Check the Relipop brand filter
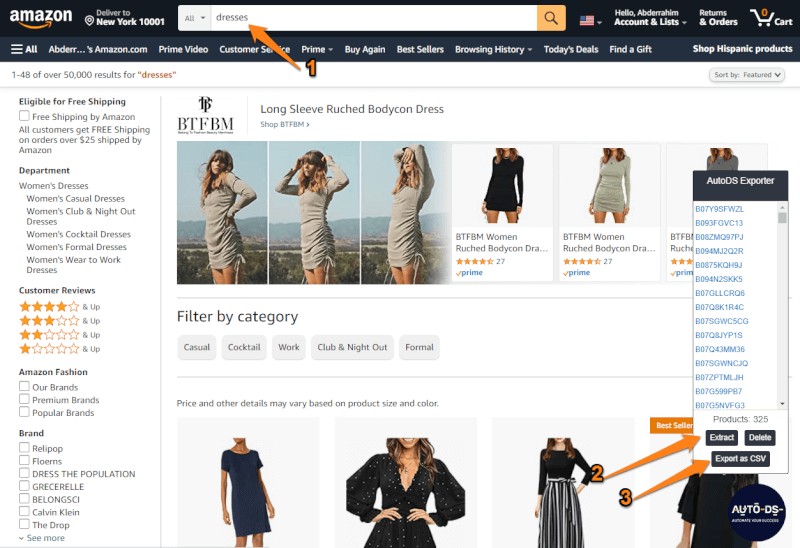The height and width of the screenshot is (548, 800). [24, 447]
